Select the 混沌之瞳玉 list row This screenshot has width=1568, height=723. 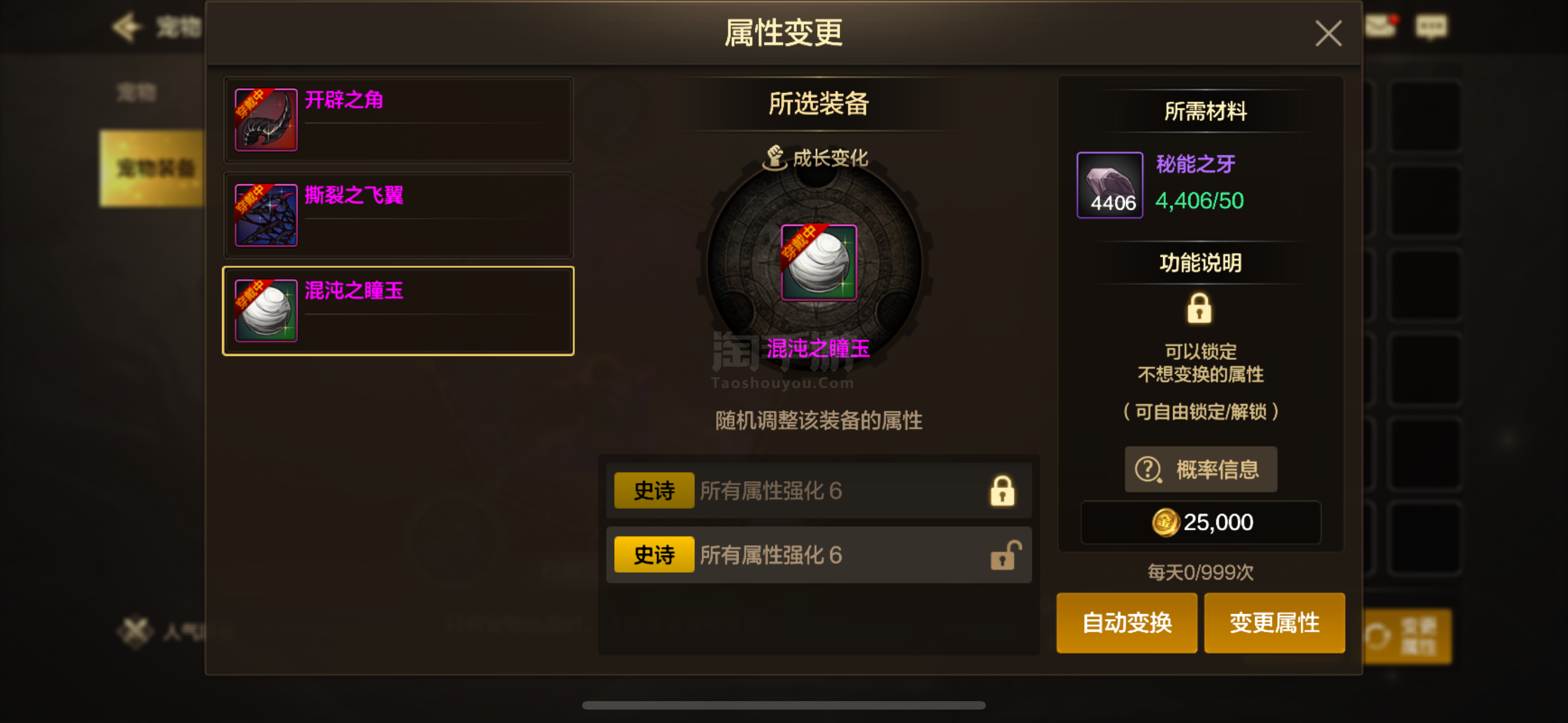point(398,311)
